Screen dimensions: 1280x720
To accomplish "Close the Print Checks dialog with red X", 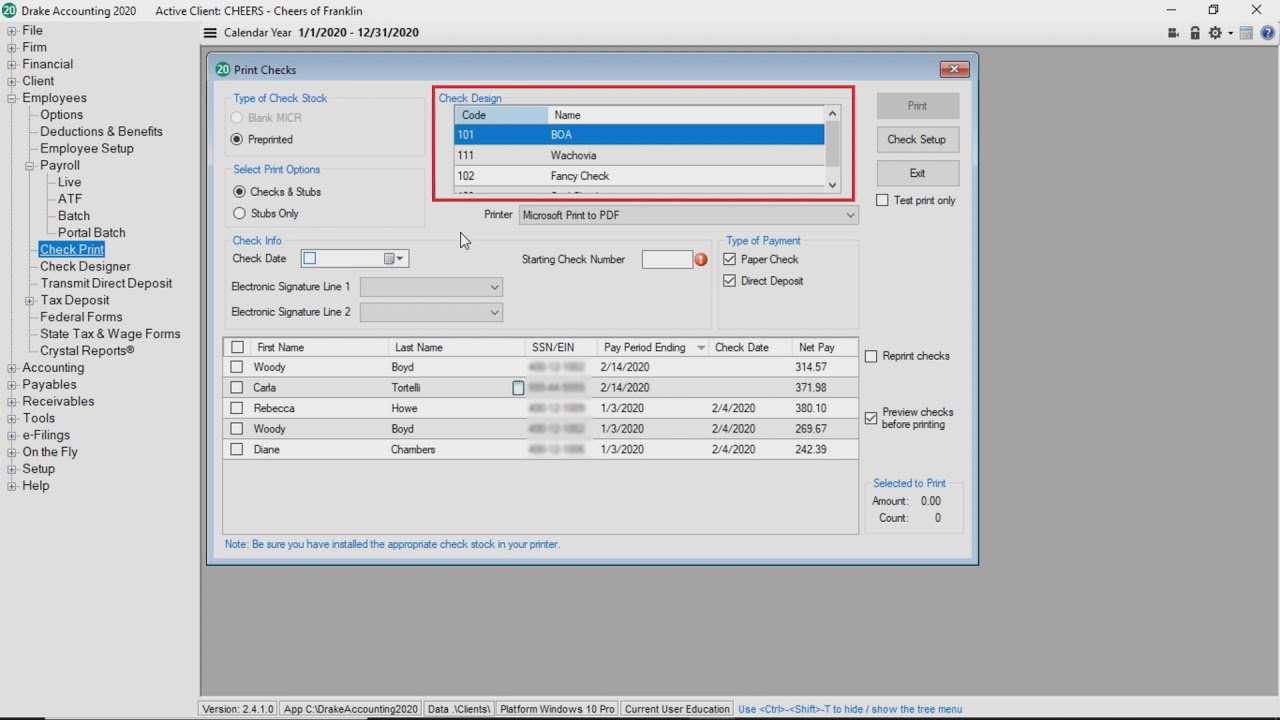I will coord(954,69).
